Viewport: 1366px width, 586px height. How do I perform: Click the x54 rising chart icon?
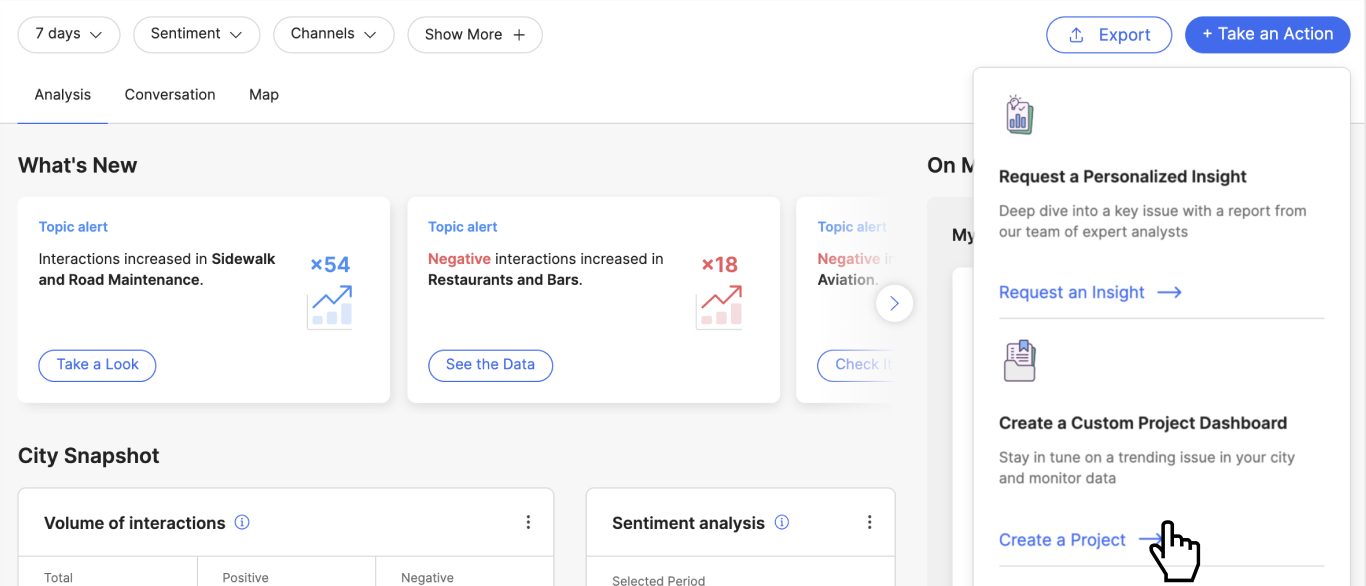pyautogui.click(x=329, y=306)
